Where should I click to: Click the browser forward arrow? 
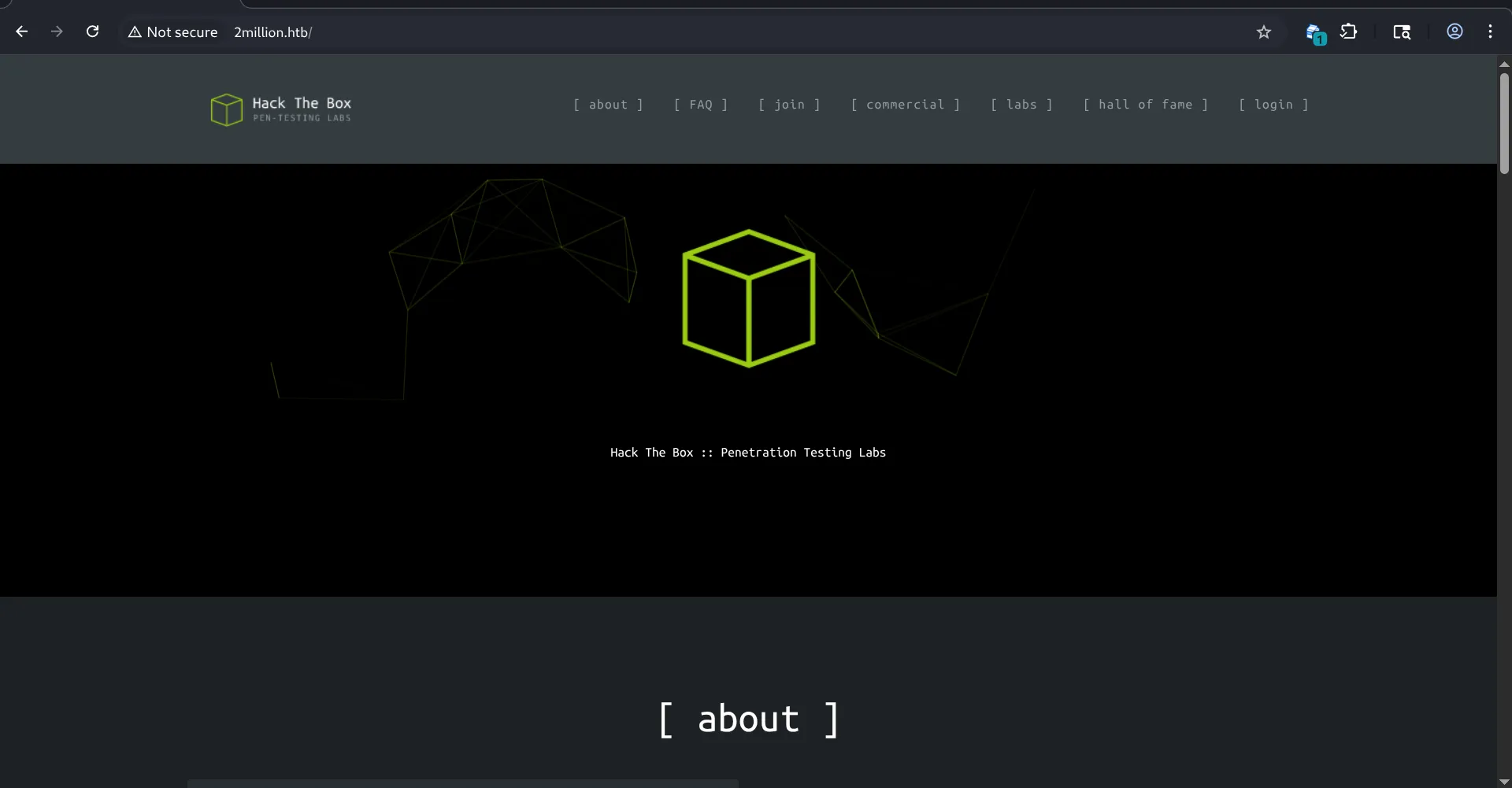[x=57, y=31]
